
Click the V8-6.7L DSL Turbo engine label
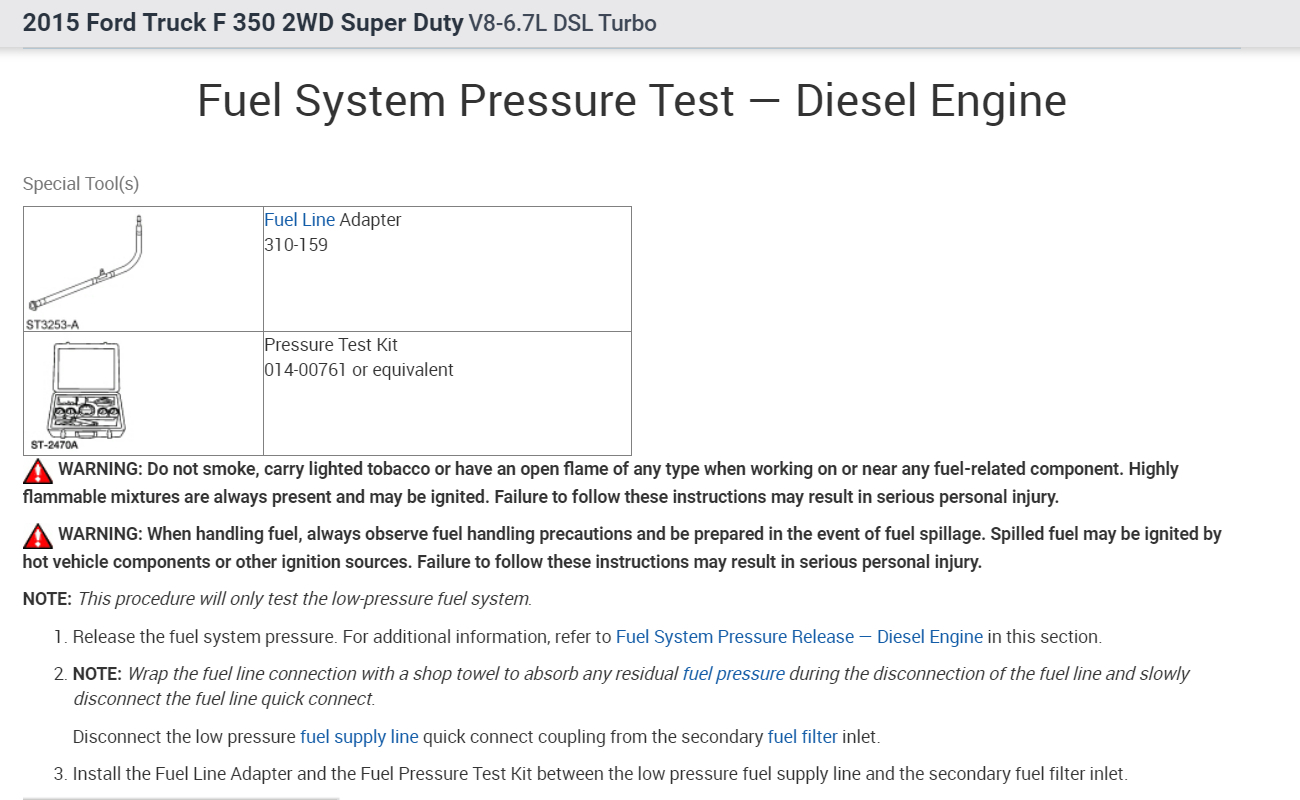pyautogui.click(x=562, y=23)
